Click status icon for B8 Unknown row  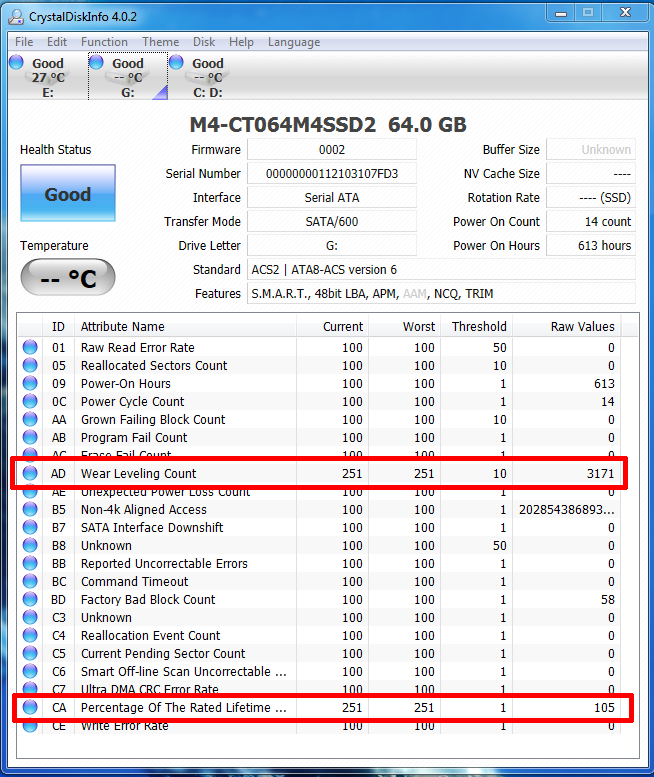click(x=30, y=545)
